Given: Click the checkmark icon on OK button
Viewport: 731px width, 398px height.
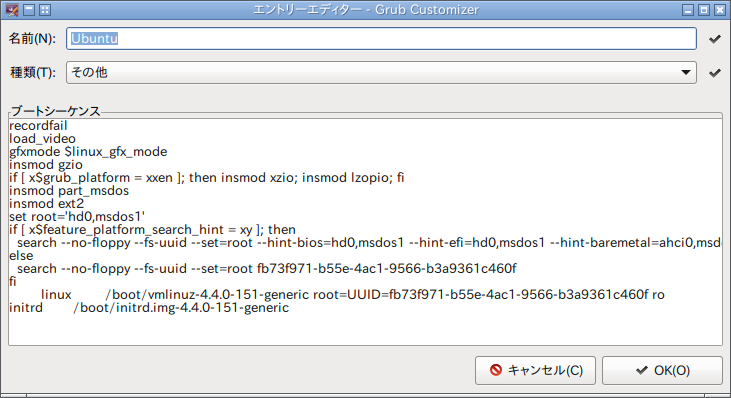Looking at the screenshot, I should click(x=642, y=370).
